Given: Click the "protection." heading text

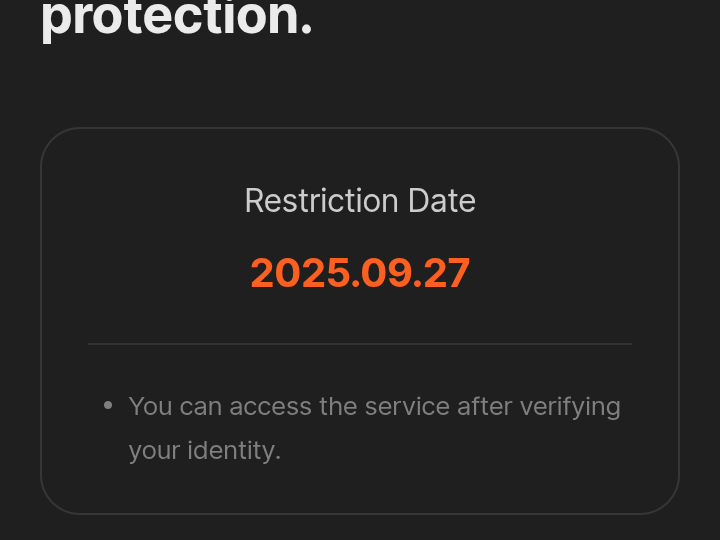Looking at the screenshot, I should (176, 18).
